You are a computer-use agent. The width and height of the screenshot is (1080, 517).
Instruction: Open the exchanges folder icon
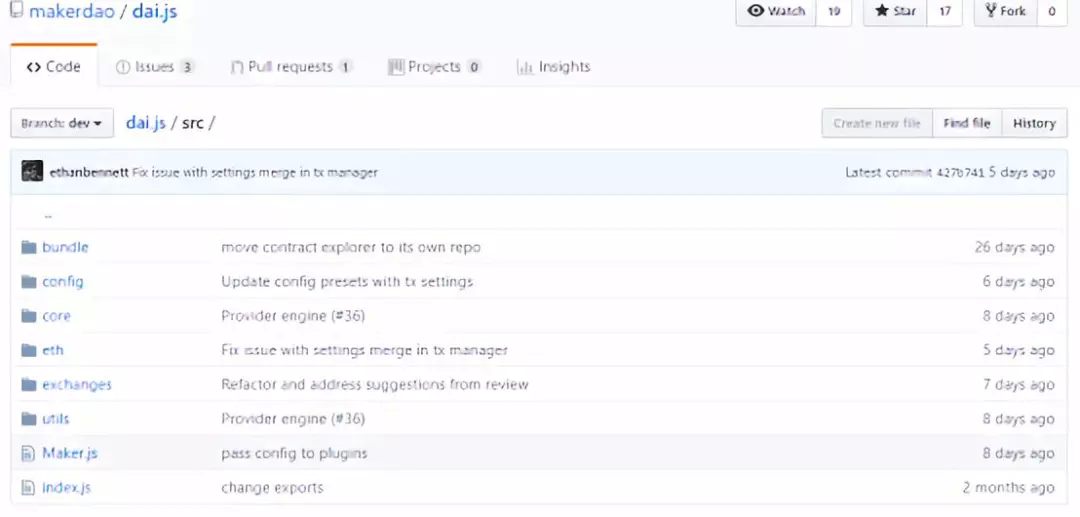28,385
